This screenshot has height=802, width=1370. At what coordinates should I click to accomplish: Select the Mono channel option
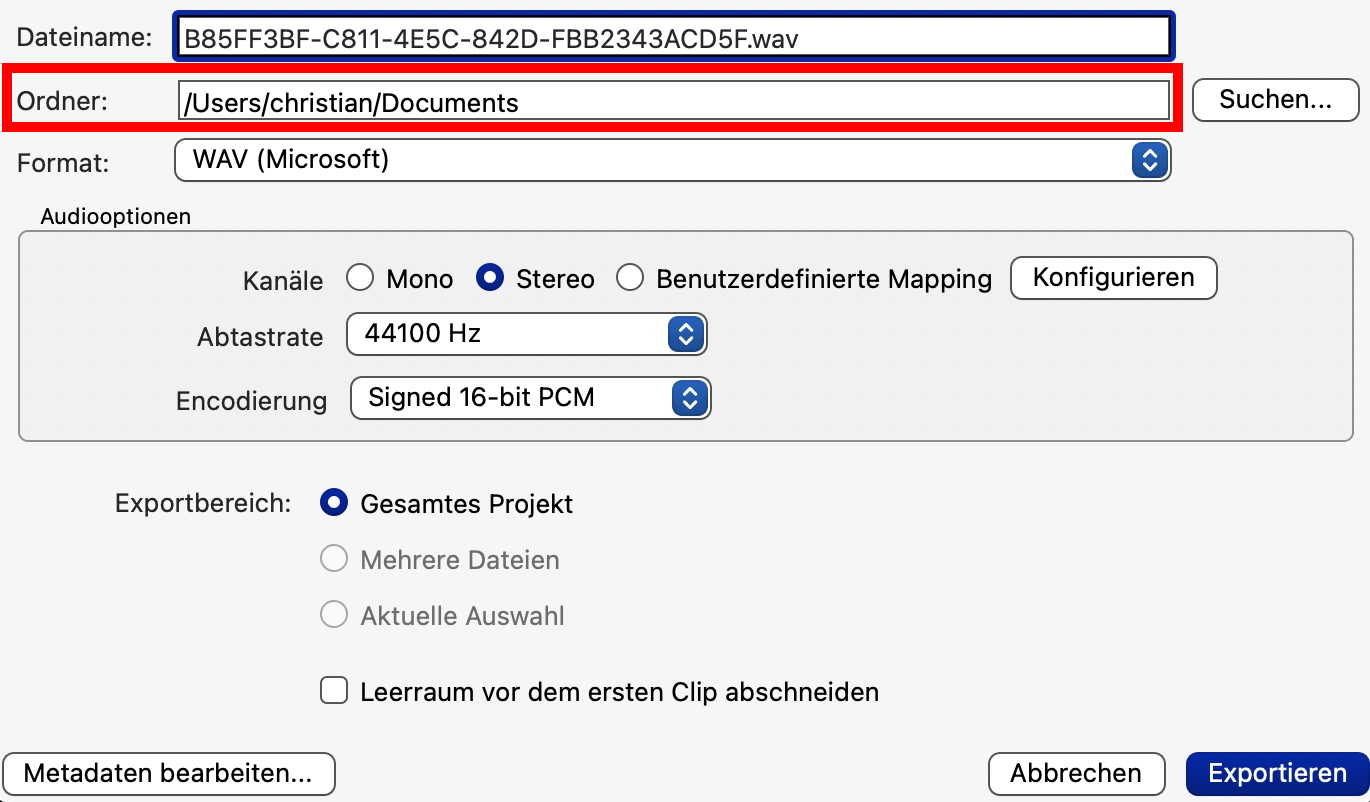(x=360, y=278)
